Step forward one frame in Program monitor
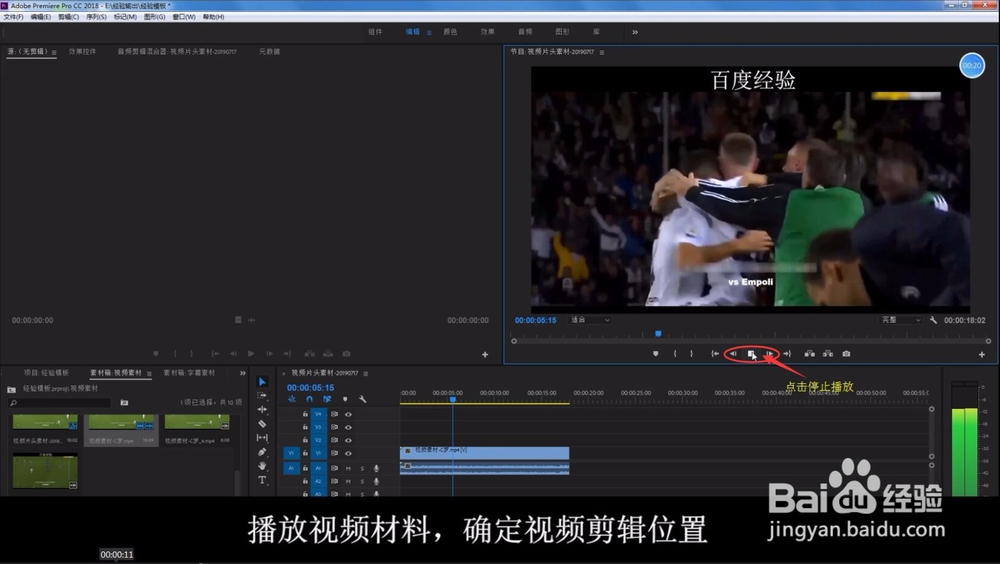Image resolution: width=1000 pixels, height=564 pixels. [769, 353]
